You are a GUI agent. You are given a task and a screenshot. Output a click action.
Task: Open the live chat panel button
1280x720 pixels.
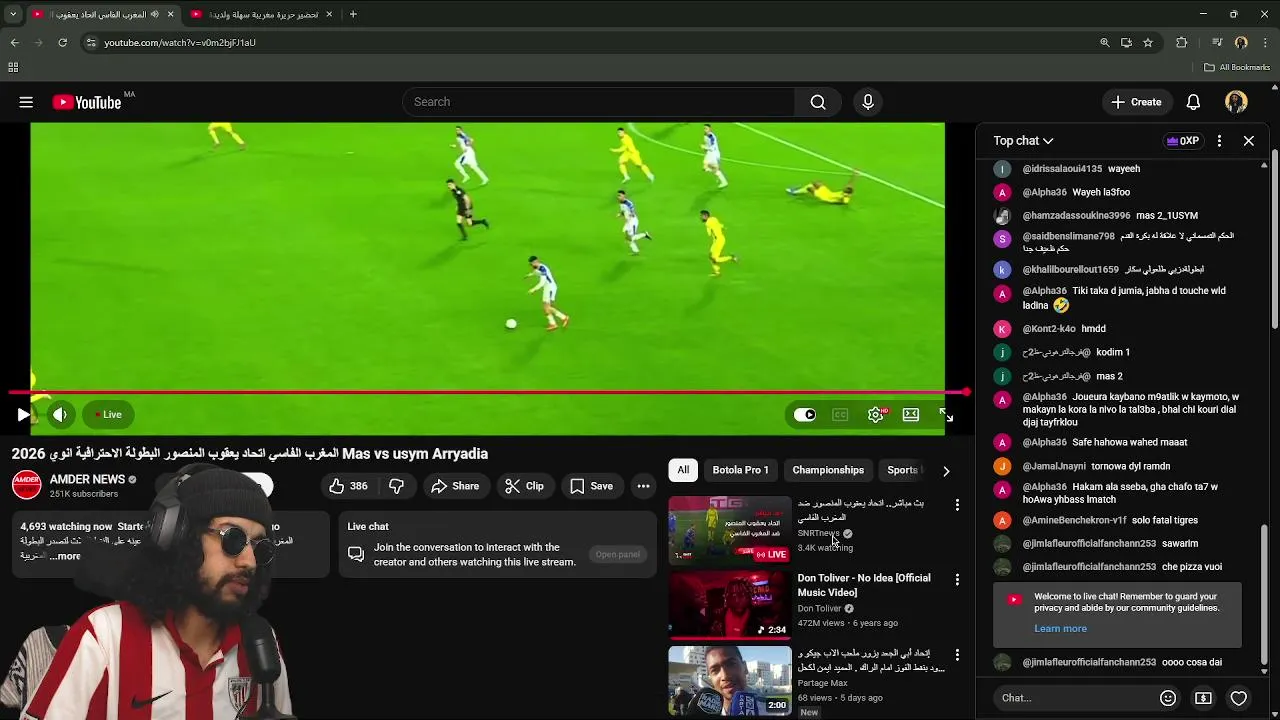pos(617,554)
